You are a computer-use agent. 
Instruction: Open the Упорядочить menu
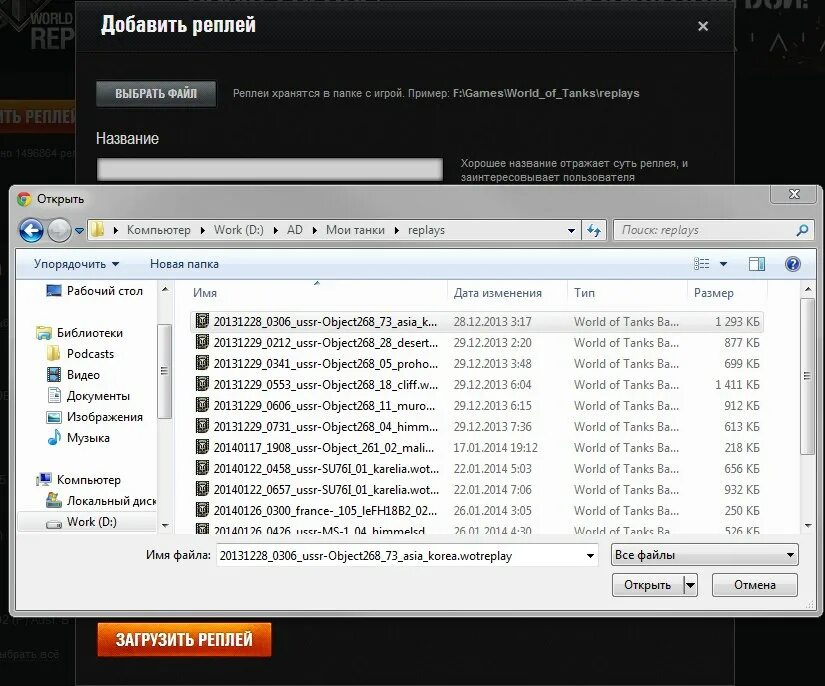(x=76, y=264)
